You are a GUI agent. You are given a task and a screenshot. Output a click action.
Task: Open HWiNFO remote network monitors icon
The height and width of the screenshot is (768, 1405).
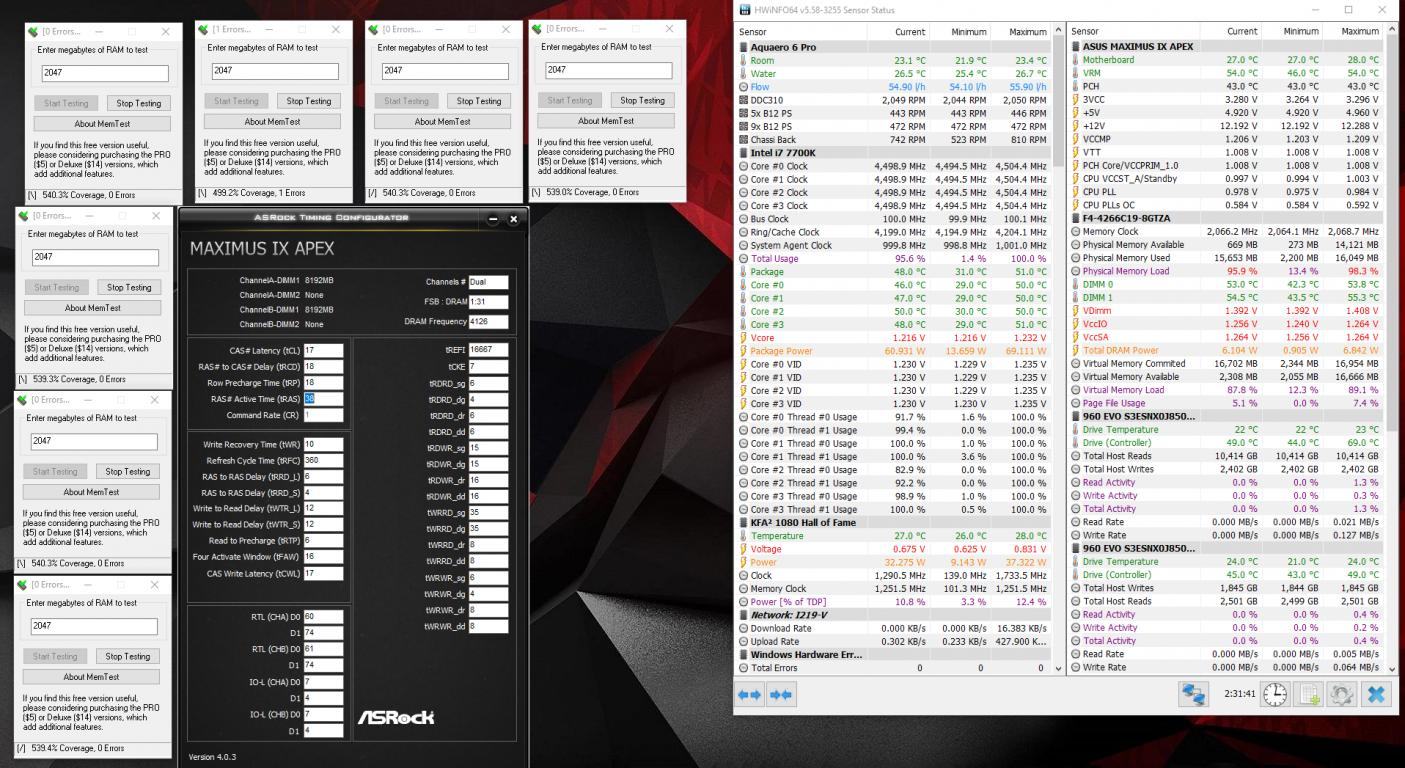point(1192,694)
